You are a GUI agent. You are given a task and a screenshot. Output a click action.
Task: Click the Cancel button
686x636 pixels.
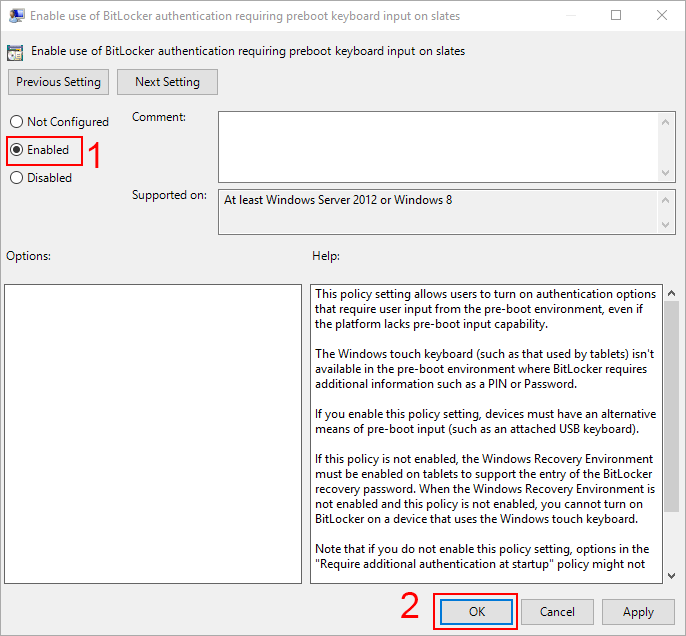tap(557, 612)
